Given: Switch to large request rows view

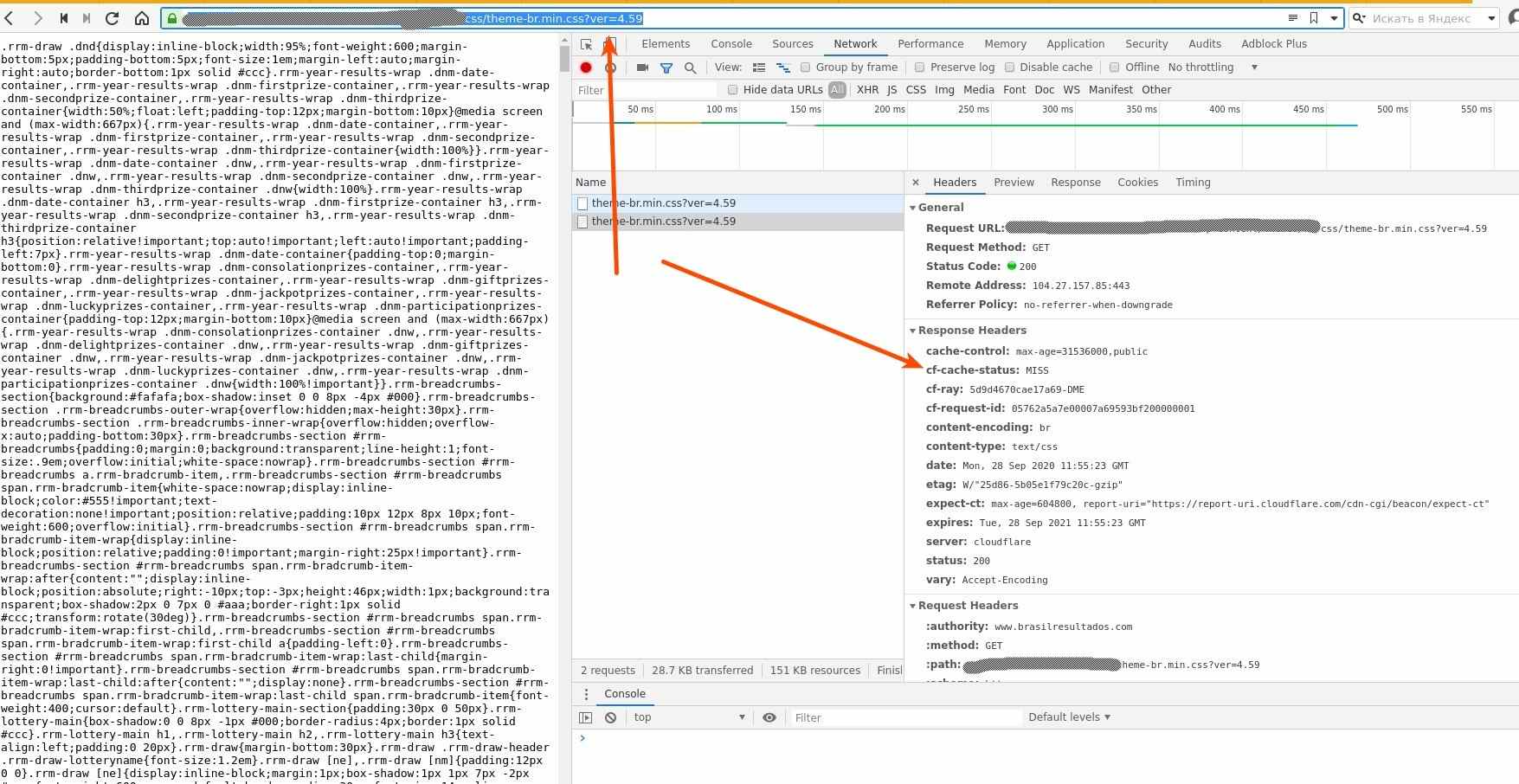Looking at the screenshot, I should [759, 67].
